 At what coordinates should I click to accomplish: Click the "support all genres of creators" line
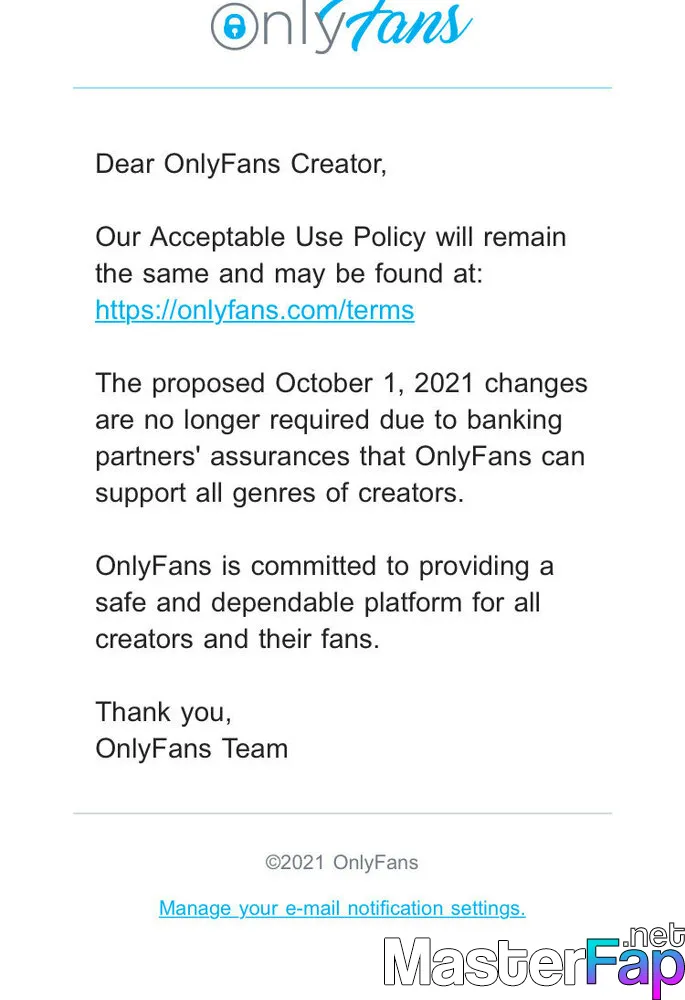tap(279, 493)
